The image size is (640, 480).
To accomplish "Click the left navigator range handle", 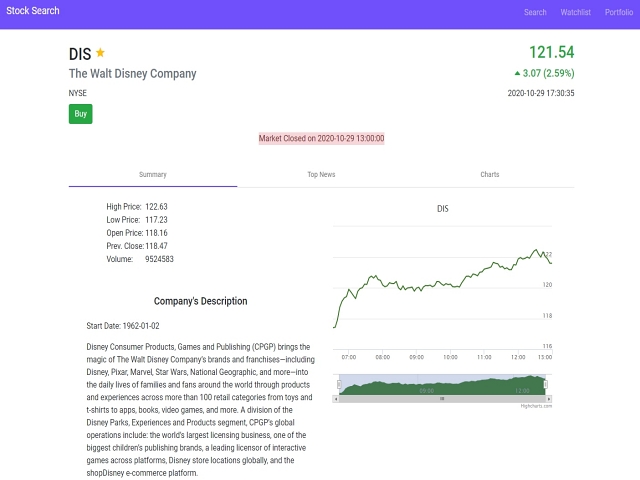I will coord(339,385).
